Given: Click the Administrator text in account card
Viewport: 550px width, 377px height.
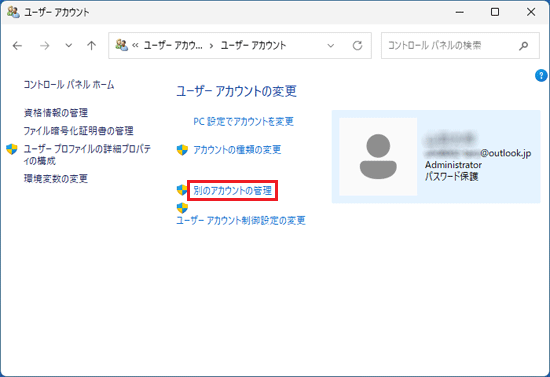Looking at the screenshot, I should [x=453, y=165].
